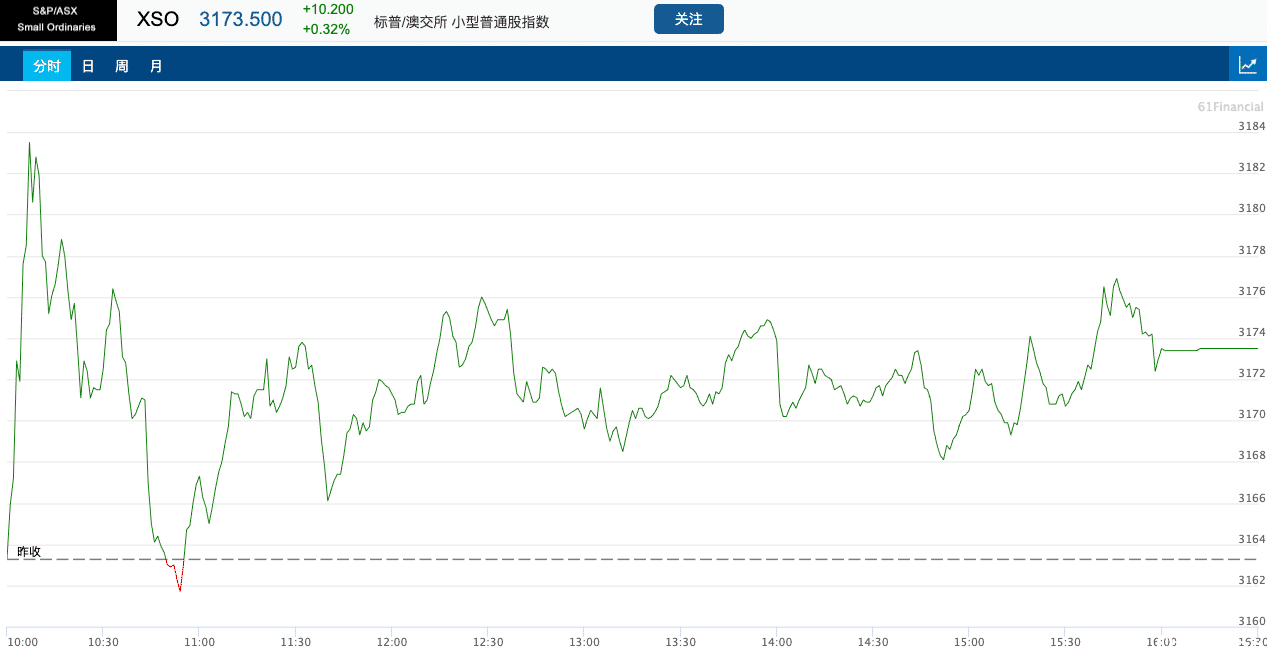Click the 3160 price axis label
This screenshot has height=657, width=1267.
[1252, 621]
